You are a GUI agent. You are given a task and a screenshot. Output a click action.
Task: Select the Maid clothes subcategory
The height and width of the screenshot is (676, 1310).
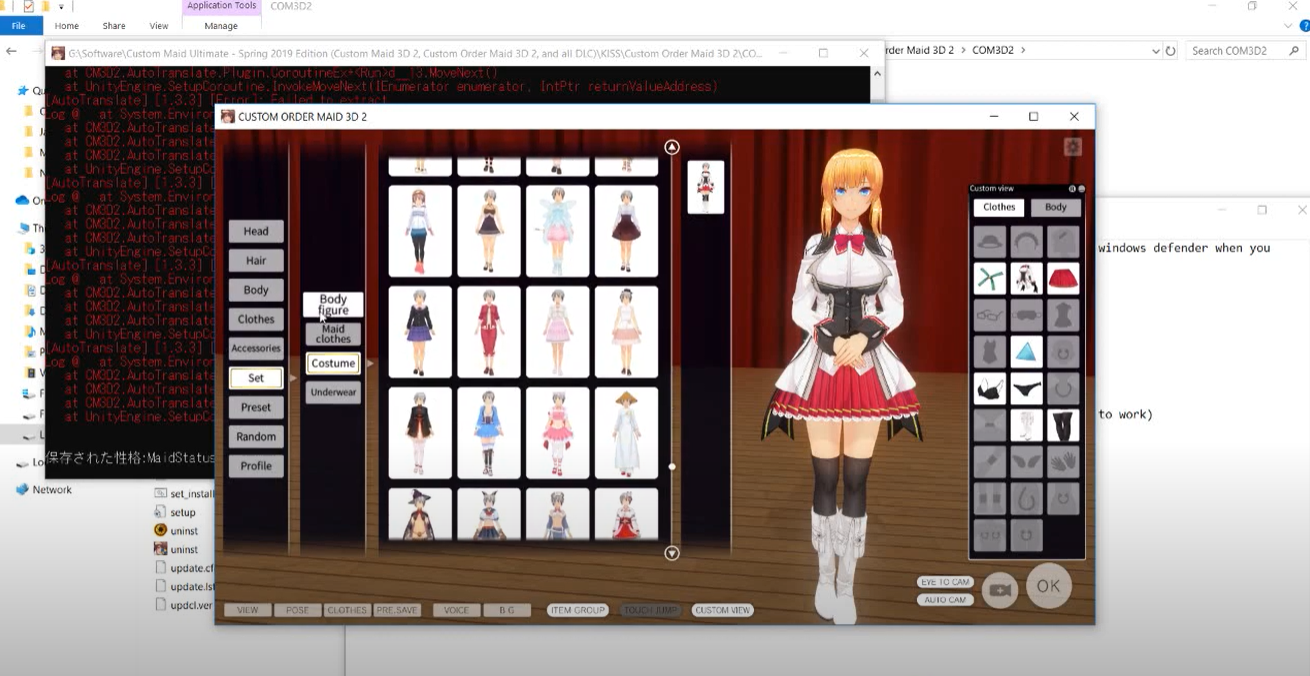(333, 334)
